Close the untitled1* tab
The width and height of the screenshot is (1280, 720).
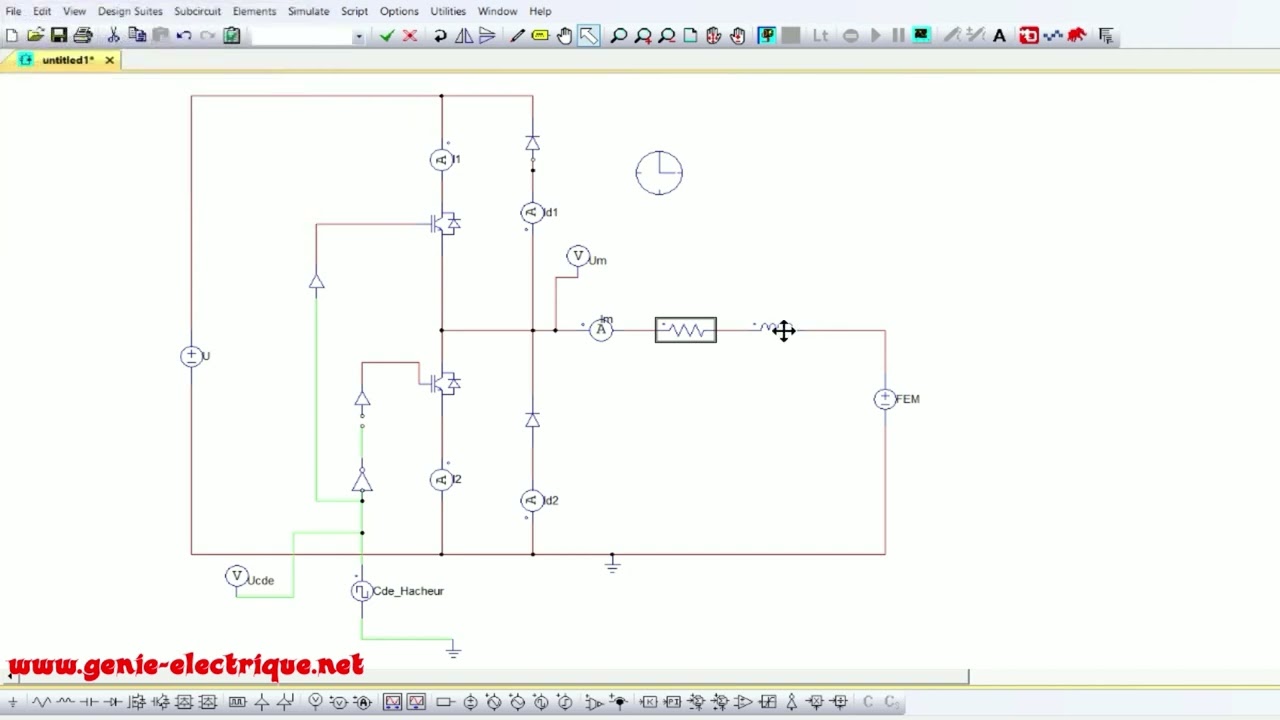coord(109,60)
